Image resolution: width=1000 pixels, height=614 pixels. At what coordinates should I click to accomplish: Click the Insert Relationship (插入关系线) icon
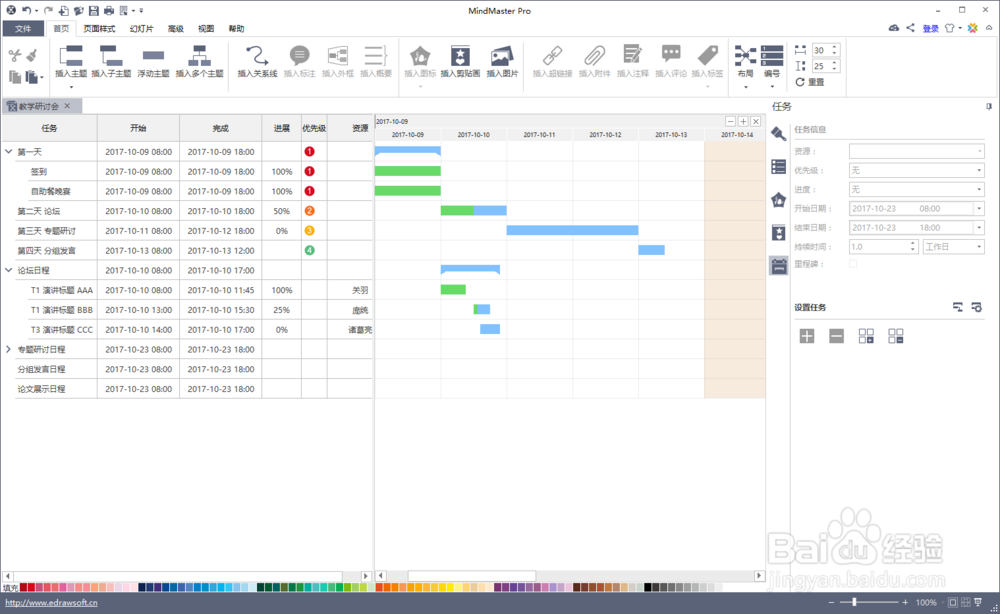(257, 57)
